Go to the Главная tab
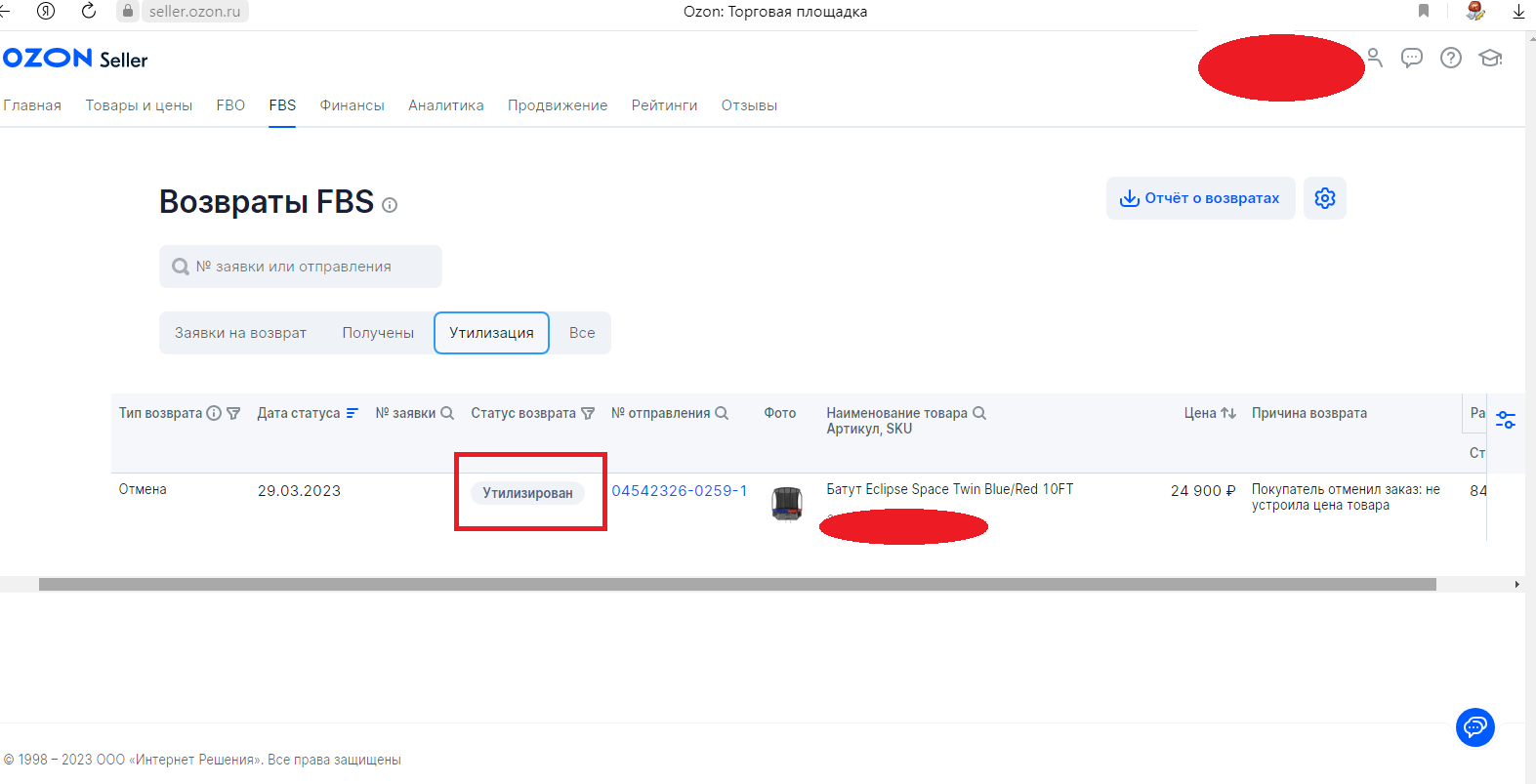The width and height of the screenshot is (1536, 784). pyautogui.click(x=32, y=105)
